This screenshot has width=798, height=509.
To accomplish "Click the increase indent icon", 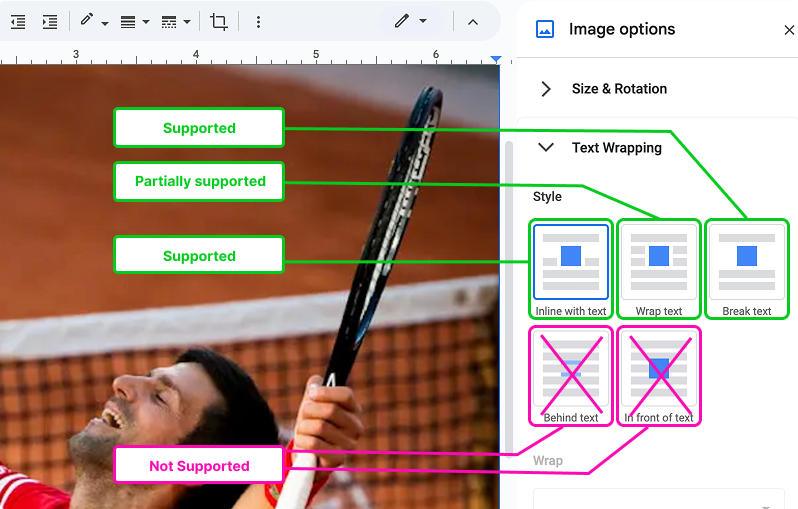I will (x=49, y=21).
